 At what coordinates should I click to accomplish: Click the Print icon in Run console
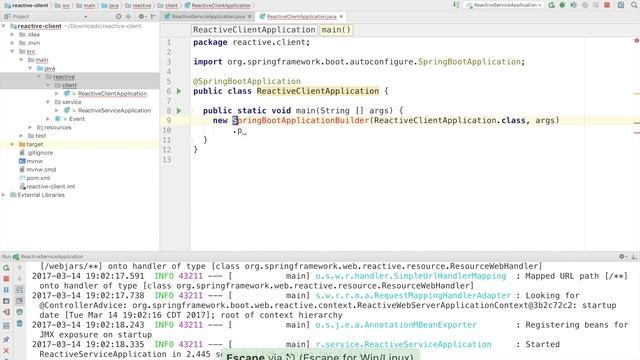coord(19,312)
